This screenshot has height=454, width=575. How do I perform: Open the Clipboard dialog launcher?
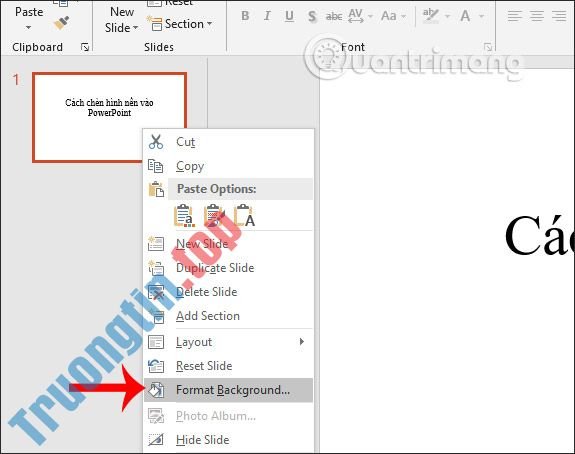tap(85, 47)
